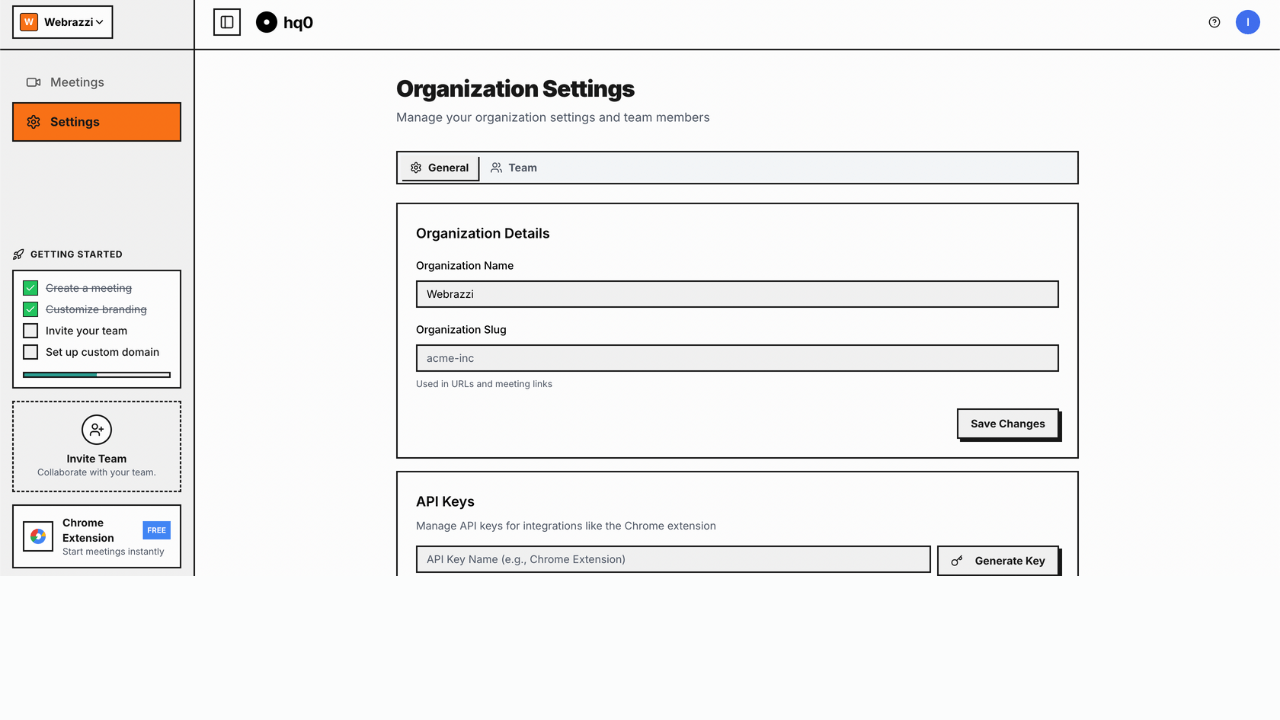This screenshot has height=720, width=1280.
Task: Click the Getting Started progress bar
Action: [x=96, y=373]
